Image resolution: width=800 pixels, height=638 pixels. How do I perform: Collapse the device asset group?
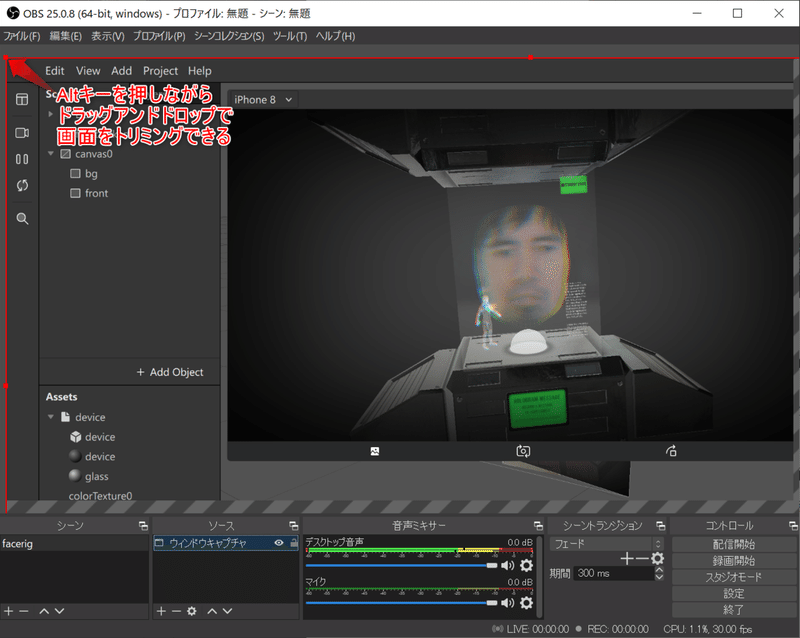point(51,417)
